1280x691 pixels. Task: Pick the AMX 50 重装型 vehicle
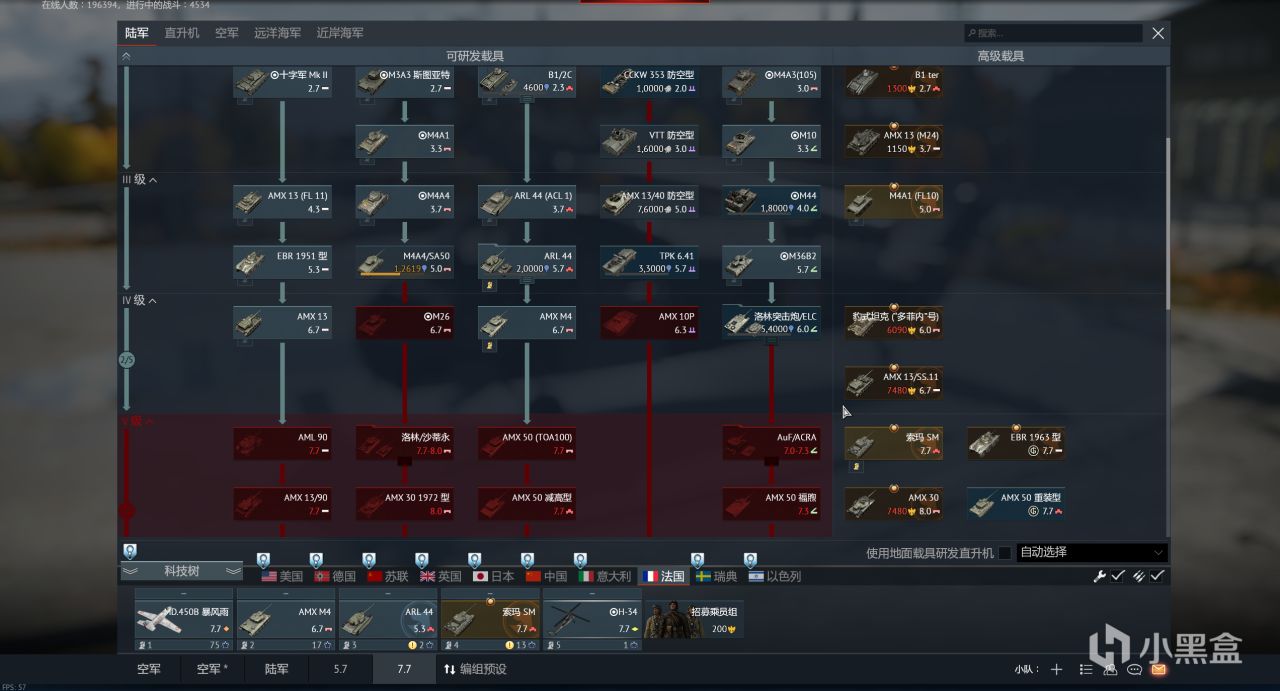[1015, 504]
